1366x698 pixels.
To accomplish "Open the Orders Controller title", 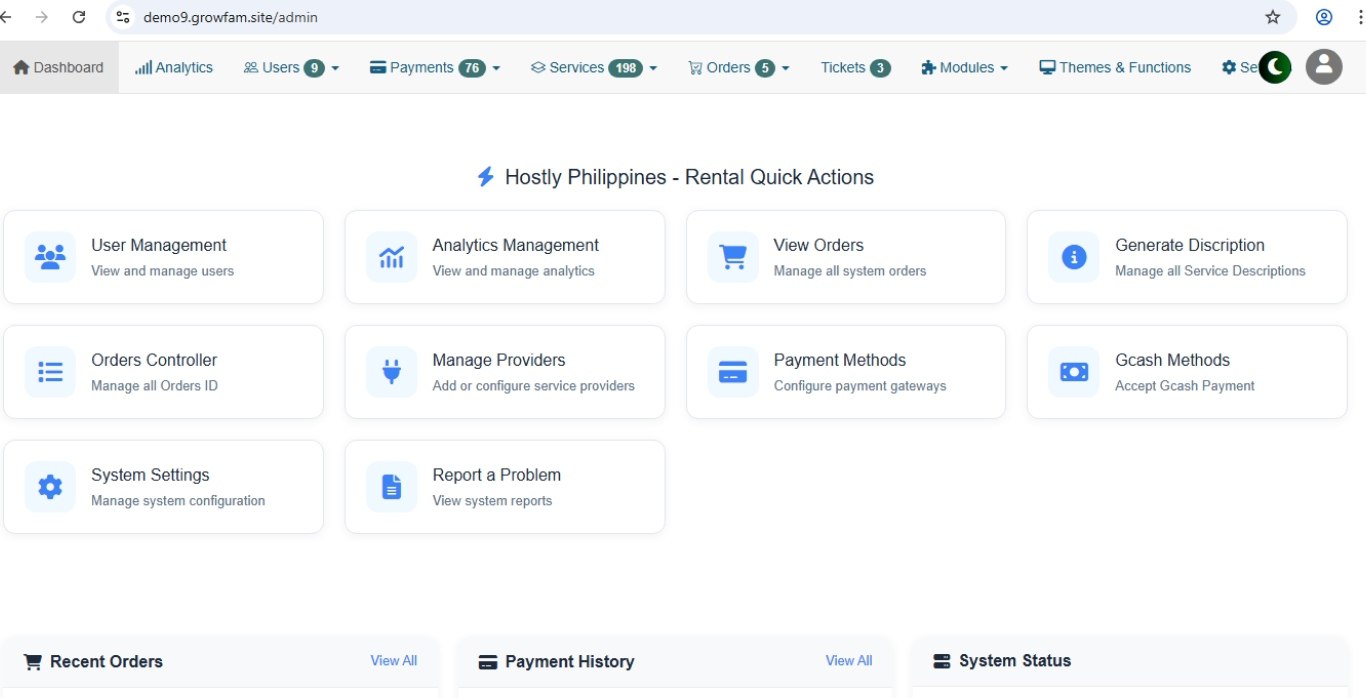I will pos(154,360).
